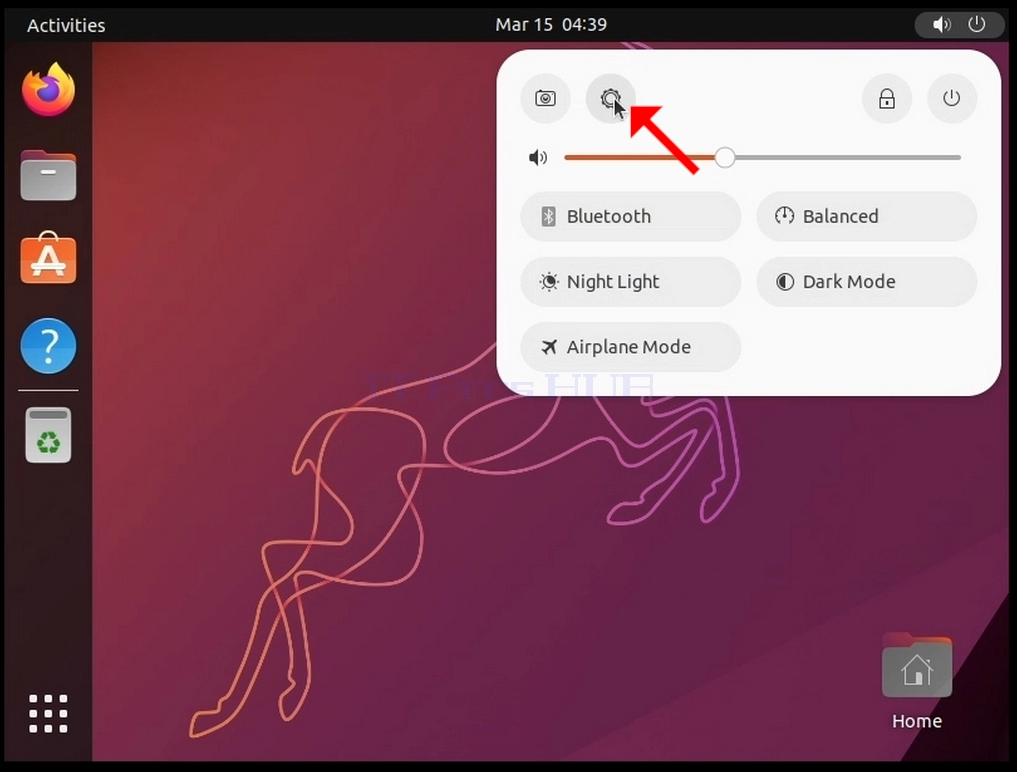Open the power off menu in the quick settings panel
This screenshot has height=772, width=1017.
pyautogui.click(x=951, y=99)
